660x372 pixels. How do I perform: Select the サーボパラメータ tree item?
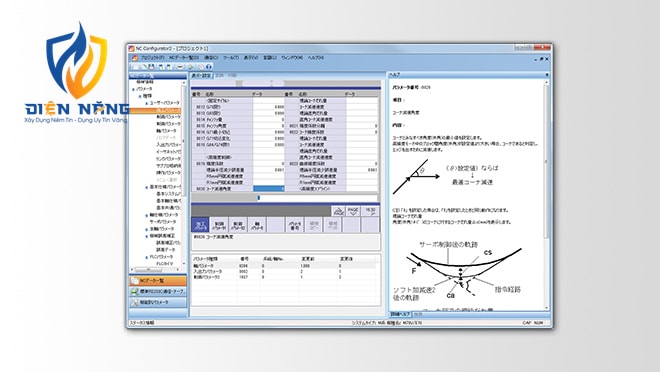pos(163,222)
